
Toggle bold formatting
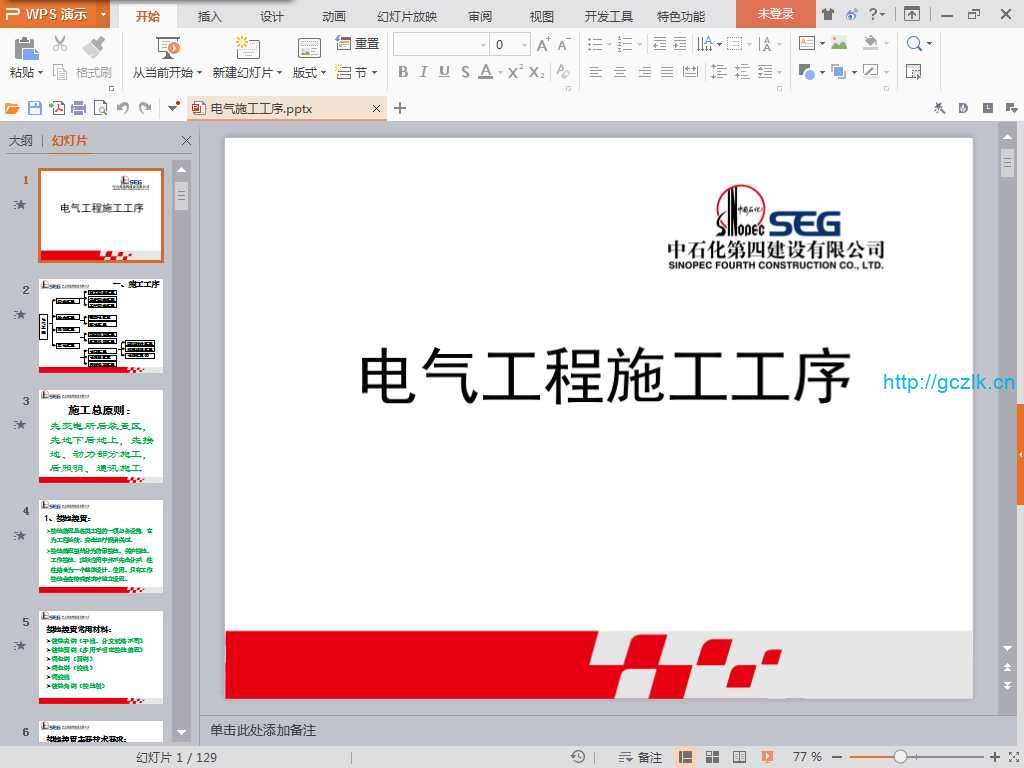coord(403,72)
